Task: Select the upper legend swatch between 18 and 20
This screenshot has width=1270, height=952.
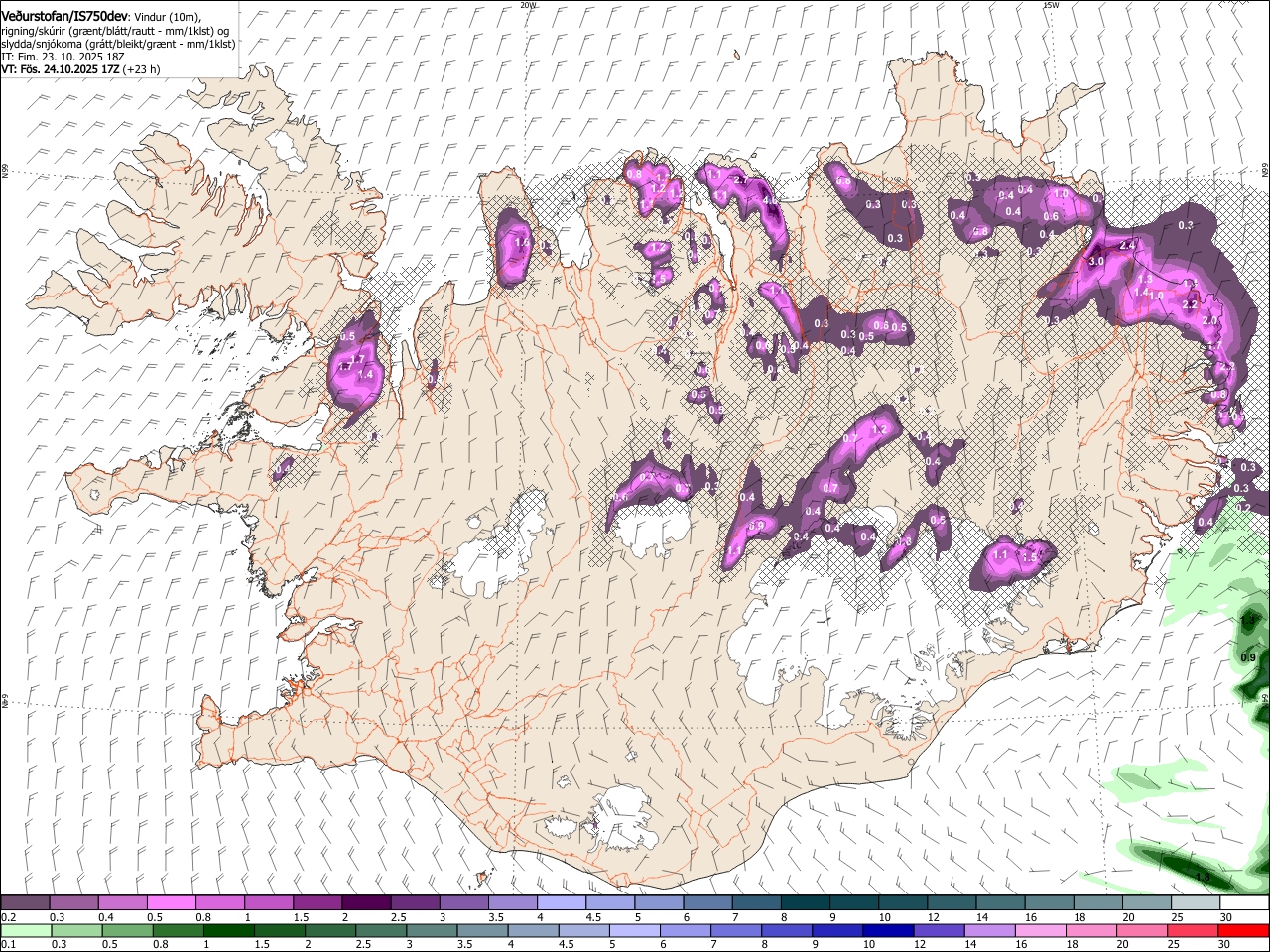Action: (x=1098, y=903)
